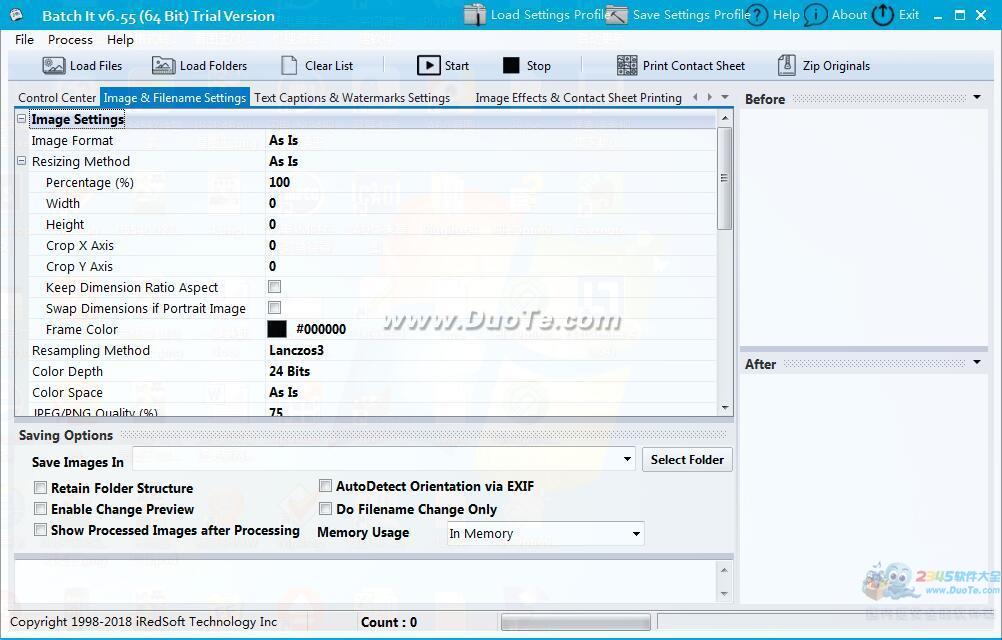Image resolution: width=1002 pixels, height=640 pixels.
Task: Click the Count : 0 status entry
Action: point(389,622)
